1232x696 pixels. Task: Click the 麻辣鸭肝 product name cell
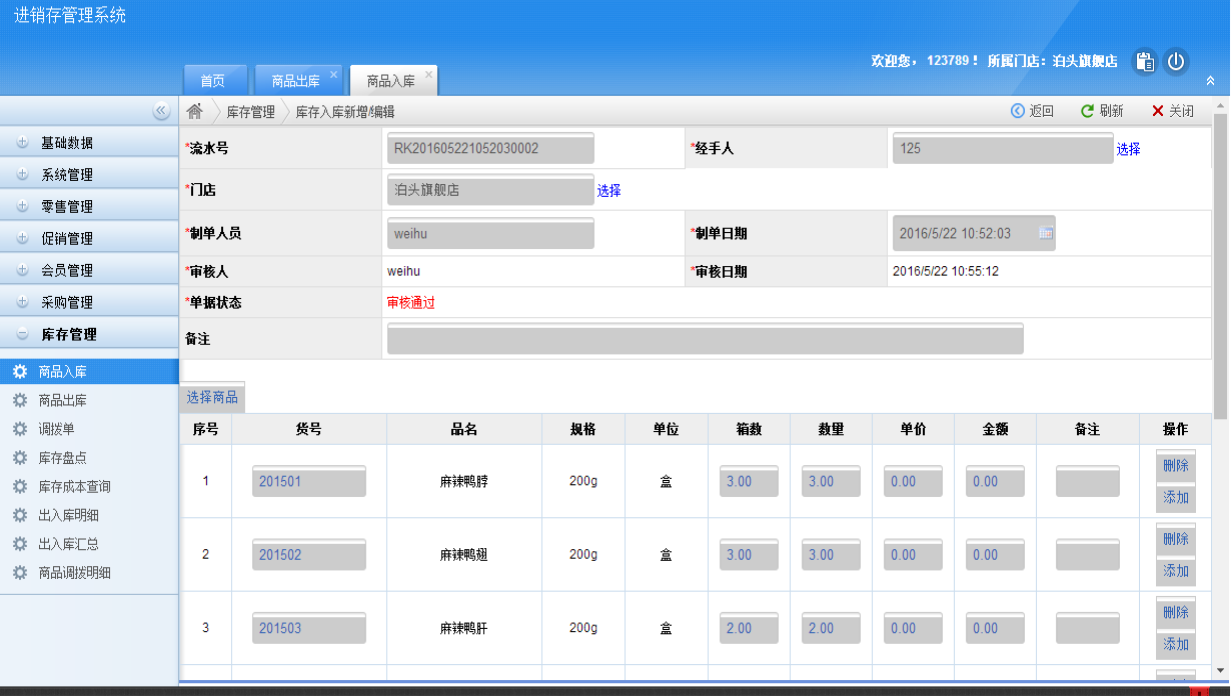point(464,628)
